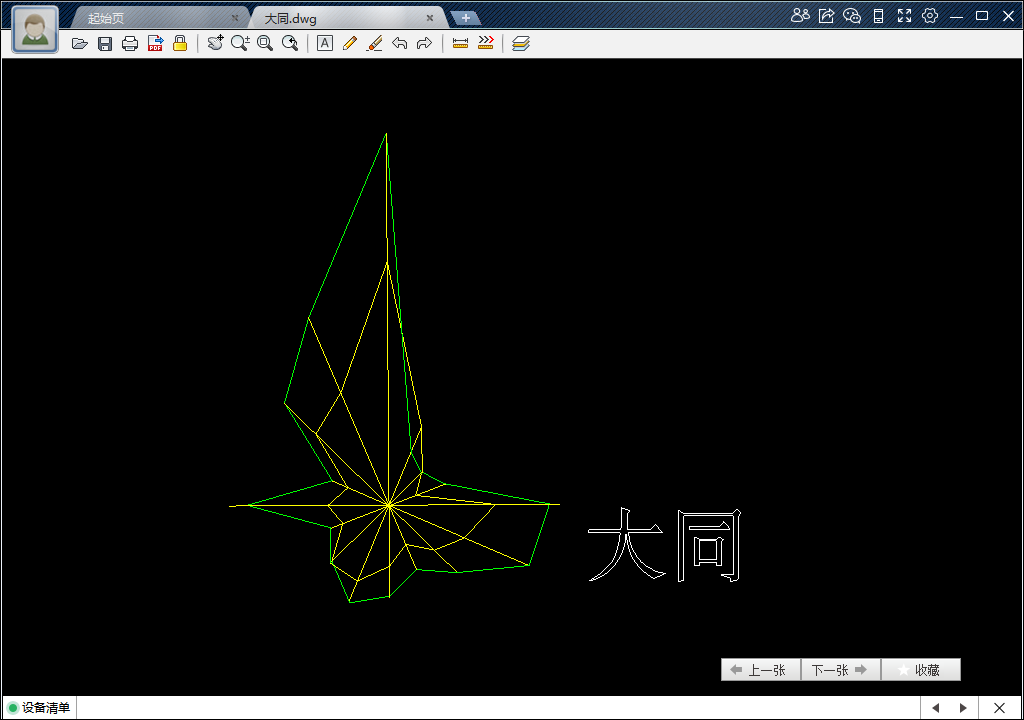Click the right arrow in bottom bar
Image resolution: width=1024 pixels, height=720 pixels.
click(x=963, y=708)
